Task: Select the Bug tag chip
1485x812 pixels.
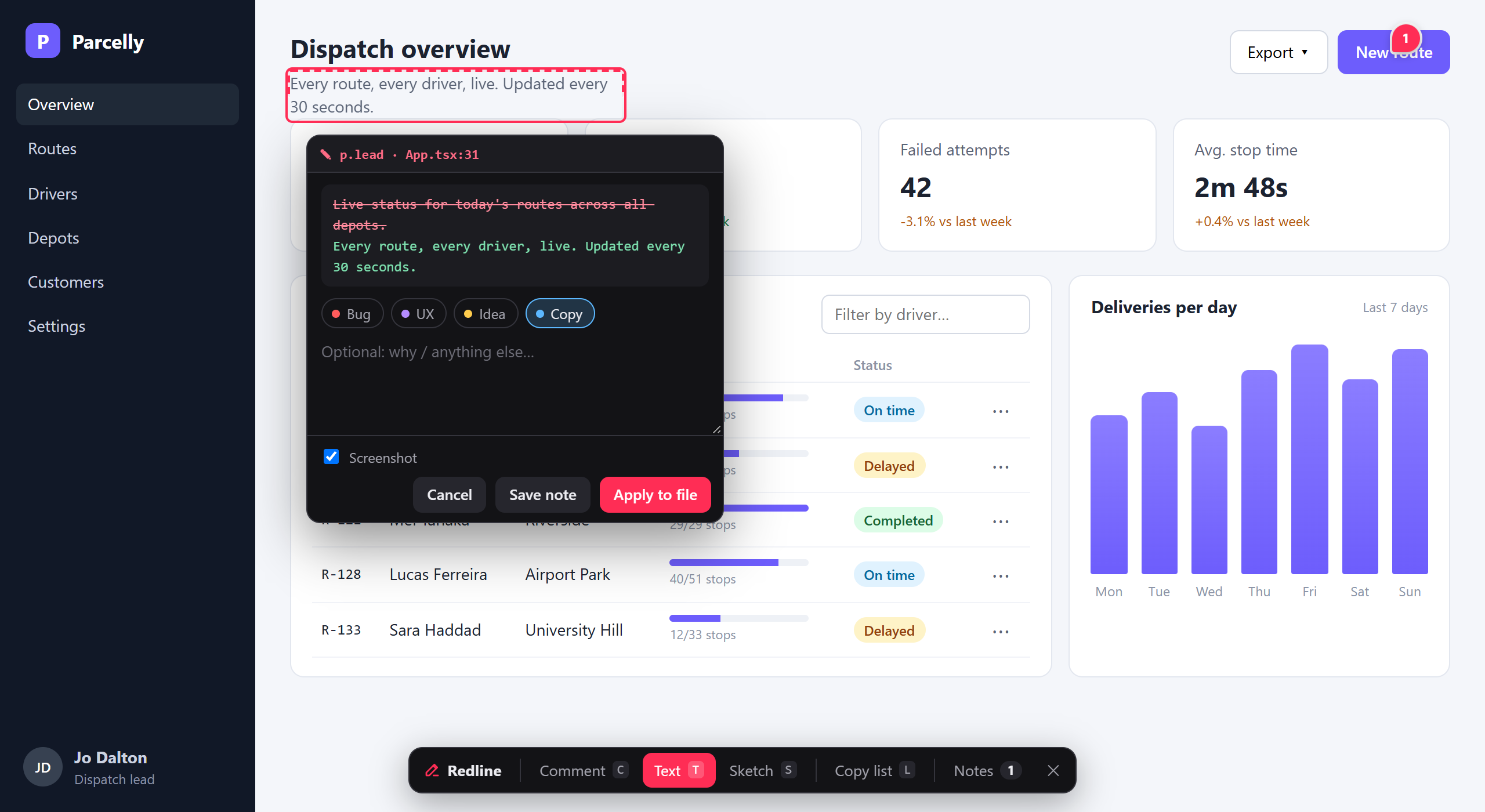Action: [352, 314]
